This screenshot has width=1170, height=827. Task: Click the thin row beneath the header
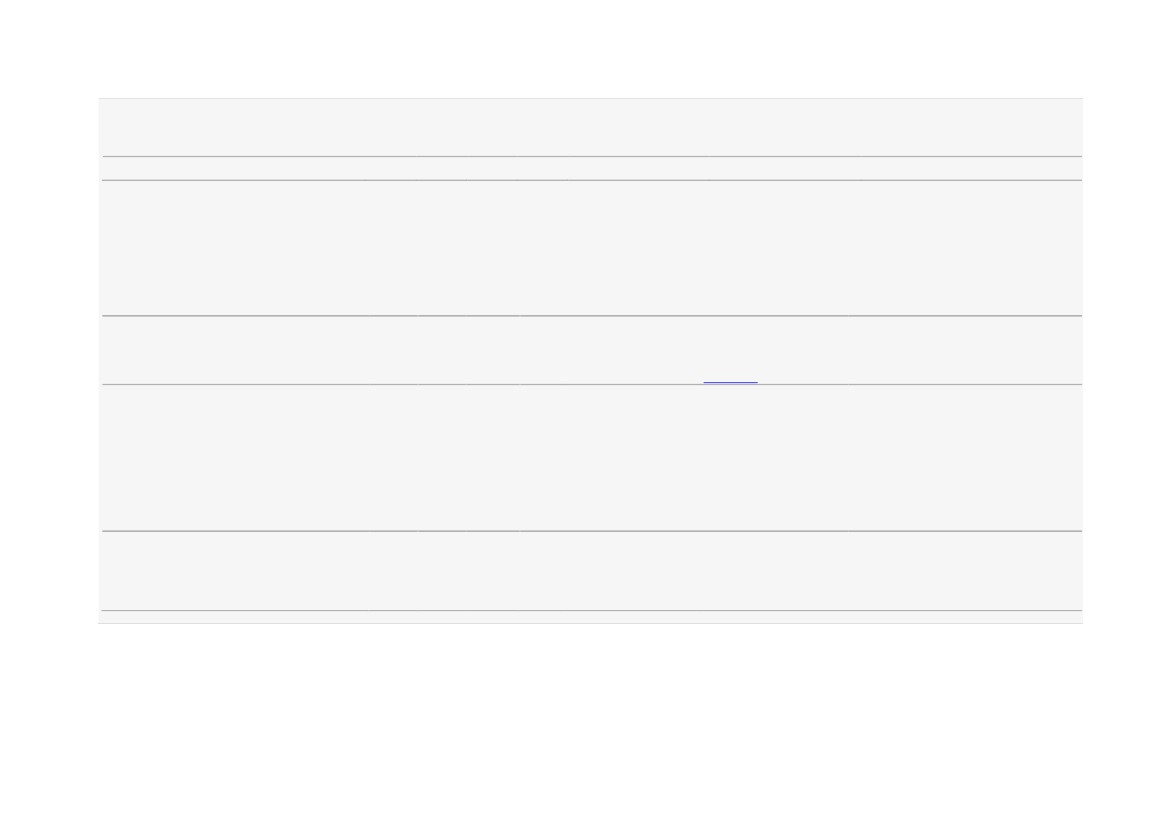[592, 169]
